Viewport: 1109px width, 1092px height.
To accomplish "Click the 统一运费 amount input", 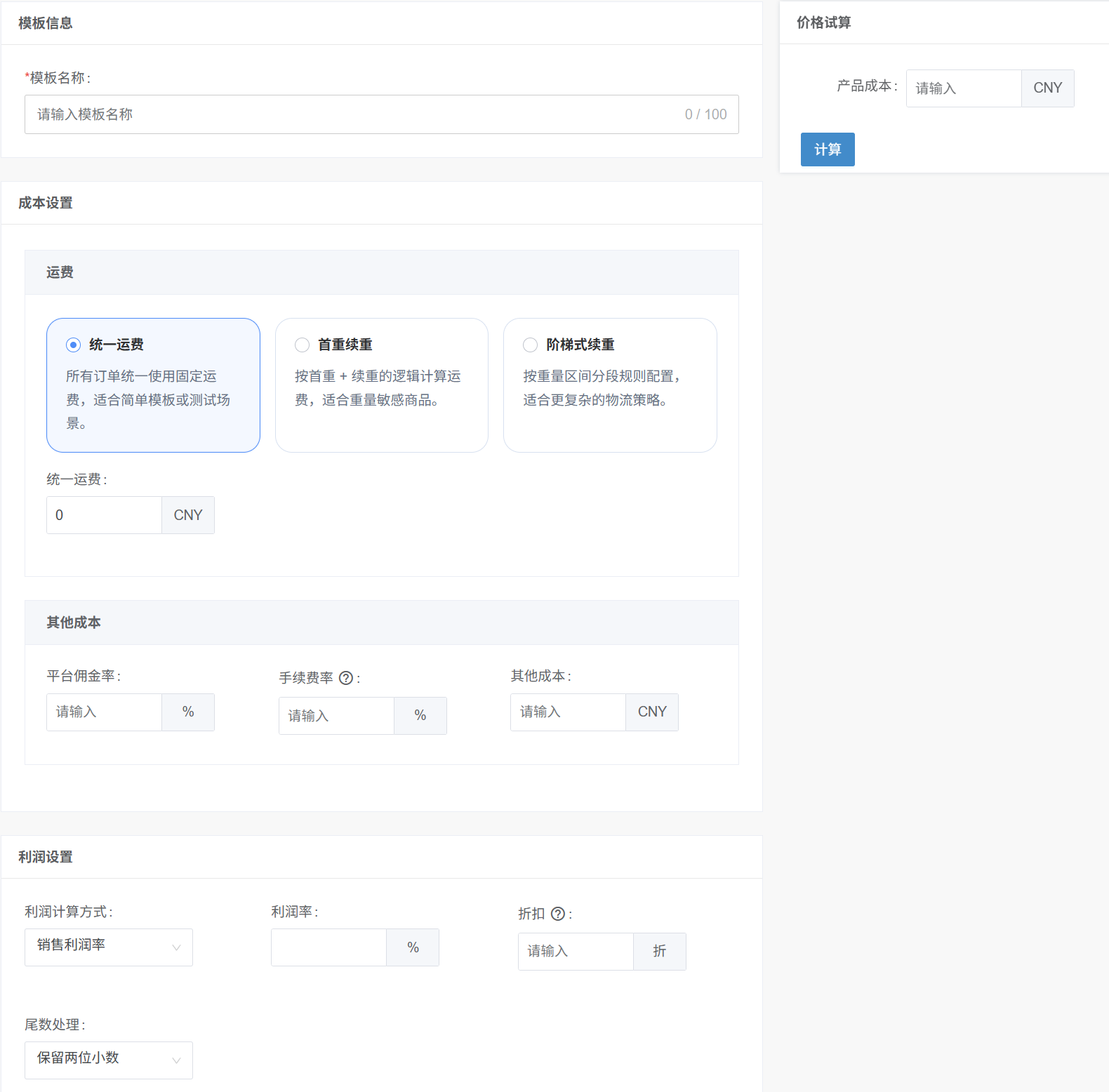I will [105, 515].
